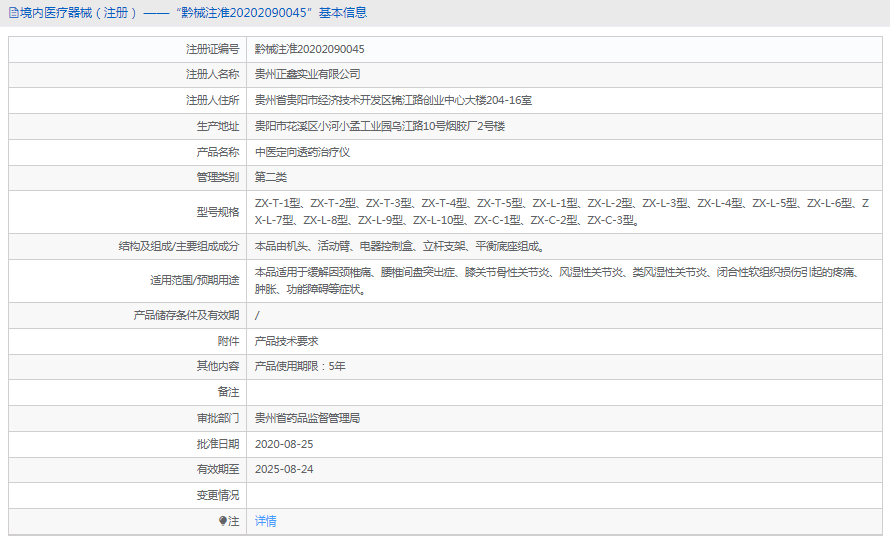
Task: Click the 备注 row label
Action: point(228,392)
